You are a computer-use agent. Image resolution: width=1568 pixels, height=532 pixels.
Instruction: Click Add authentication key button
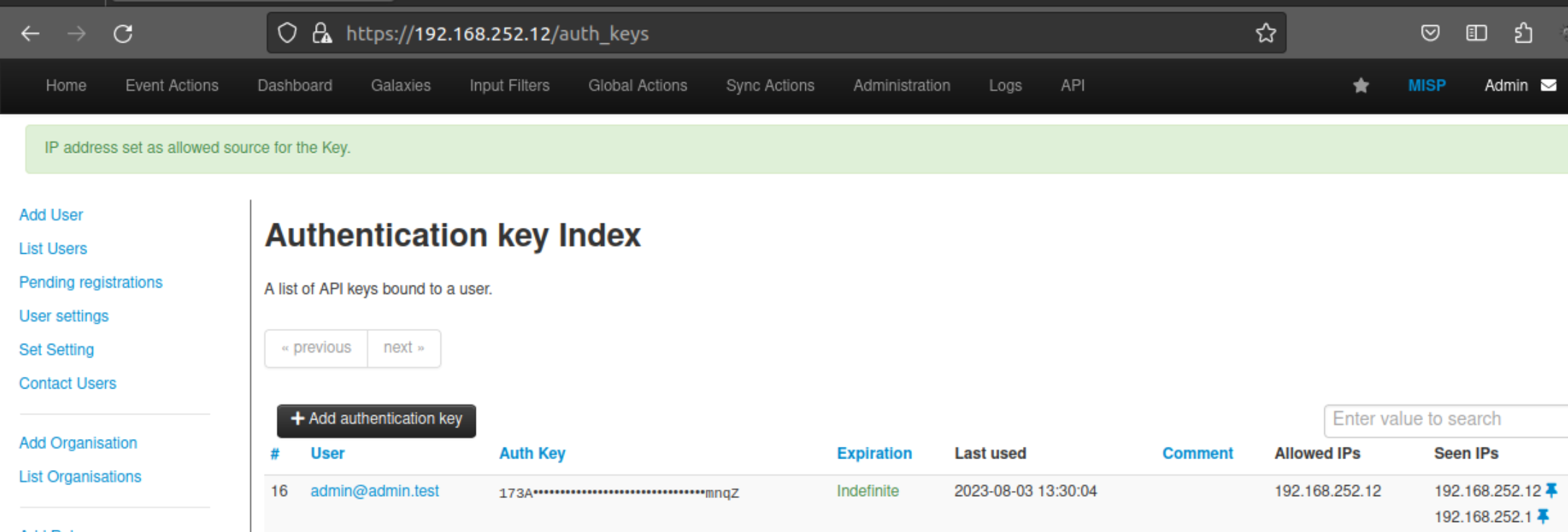pos(376,420)
